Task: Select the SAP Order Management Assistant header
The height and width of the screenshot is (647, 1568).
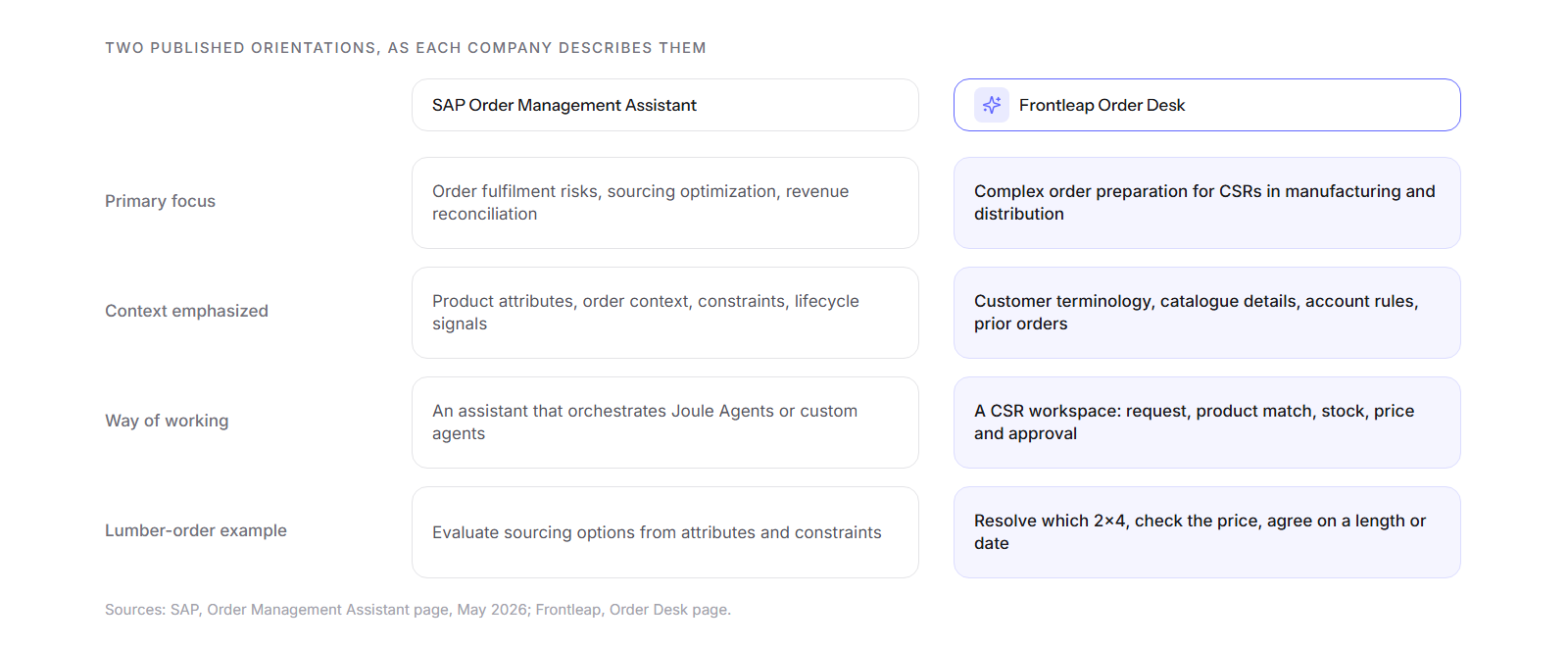Action: click(x=665, y=105)
